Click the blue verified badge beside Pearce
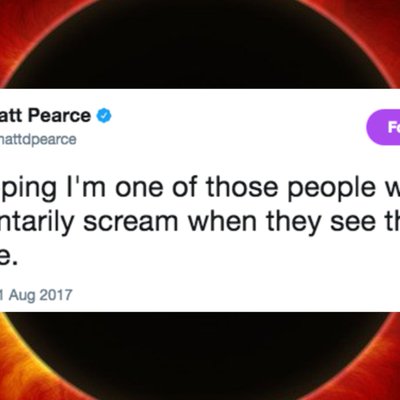 104,116
